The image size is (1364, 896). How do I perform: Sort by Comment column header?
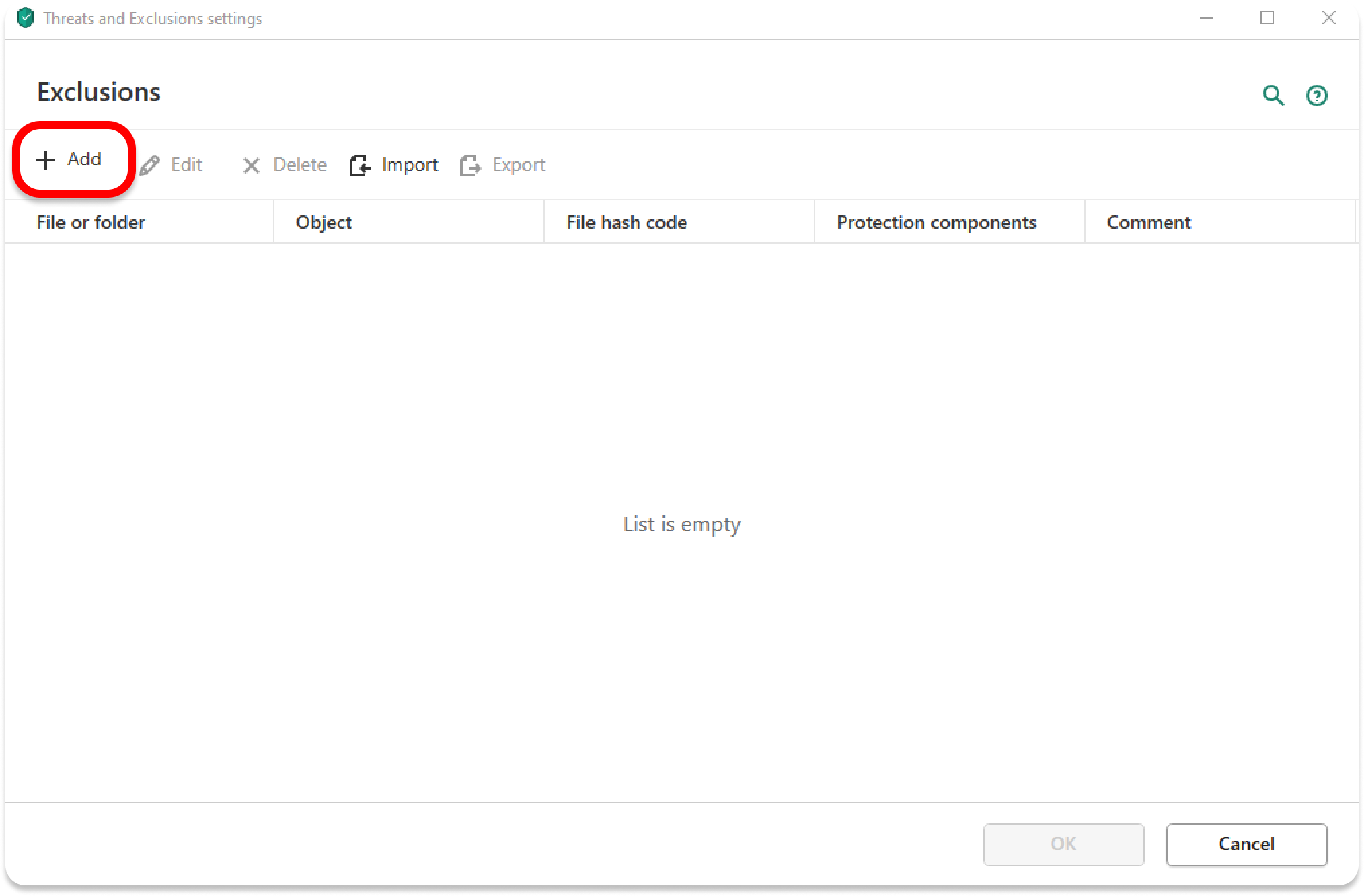click(x=1220, y=222)
